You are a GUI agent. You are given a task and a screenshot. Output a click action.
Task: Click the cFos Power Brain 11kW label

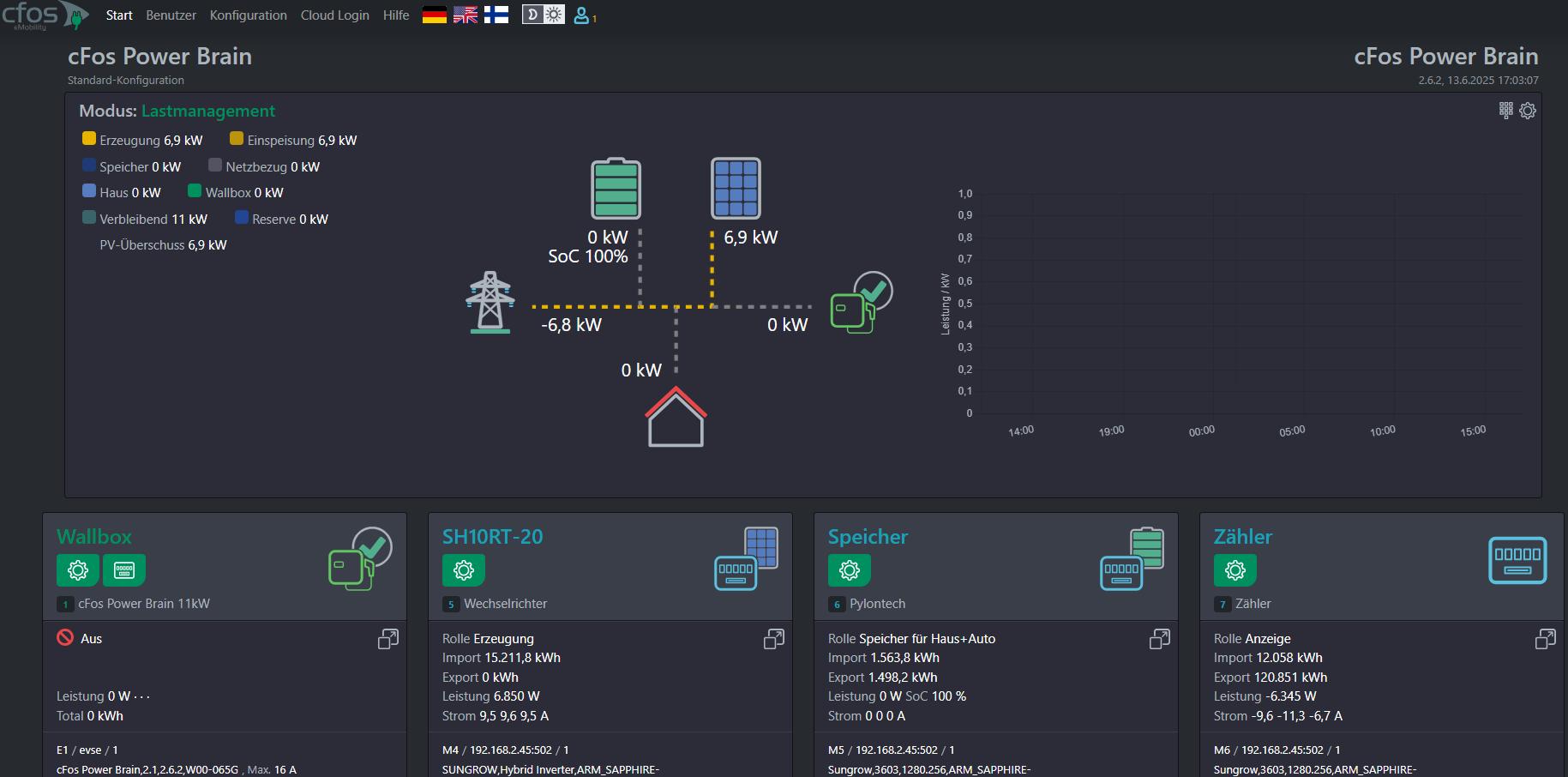pos(144,604)
